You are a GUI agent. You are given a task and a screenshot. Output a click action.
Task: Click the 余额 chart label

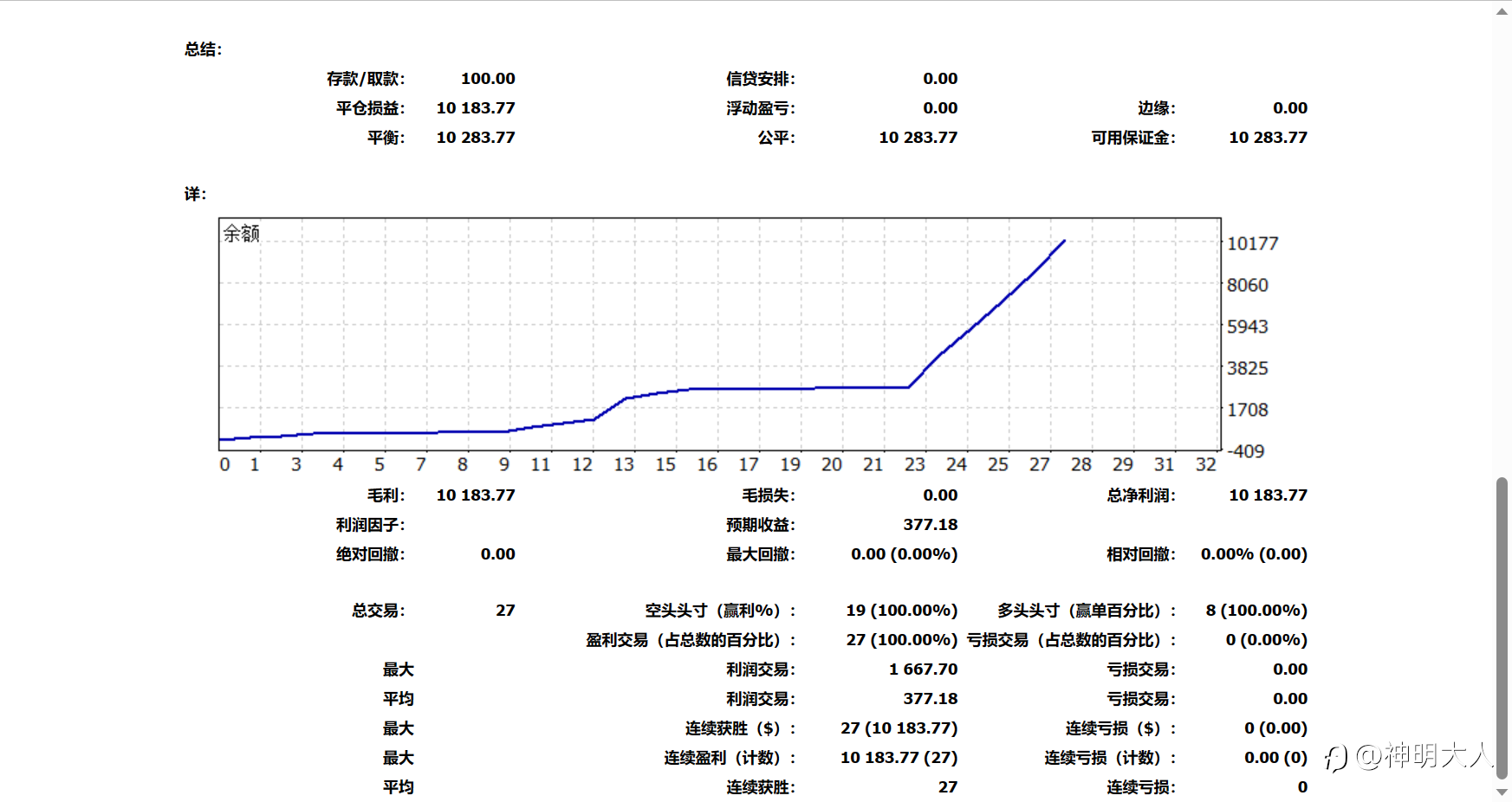(x=242, y=233)
